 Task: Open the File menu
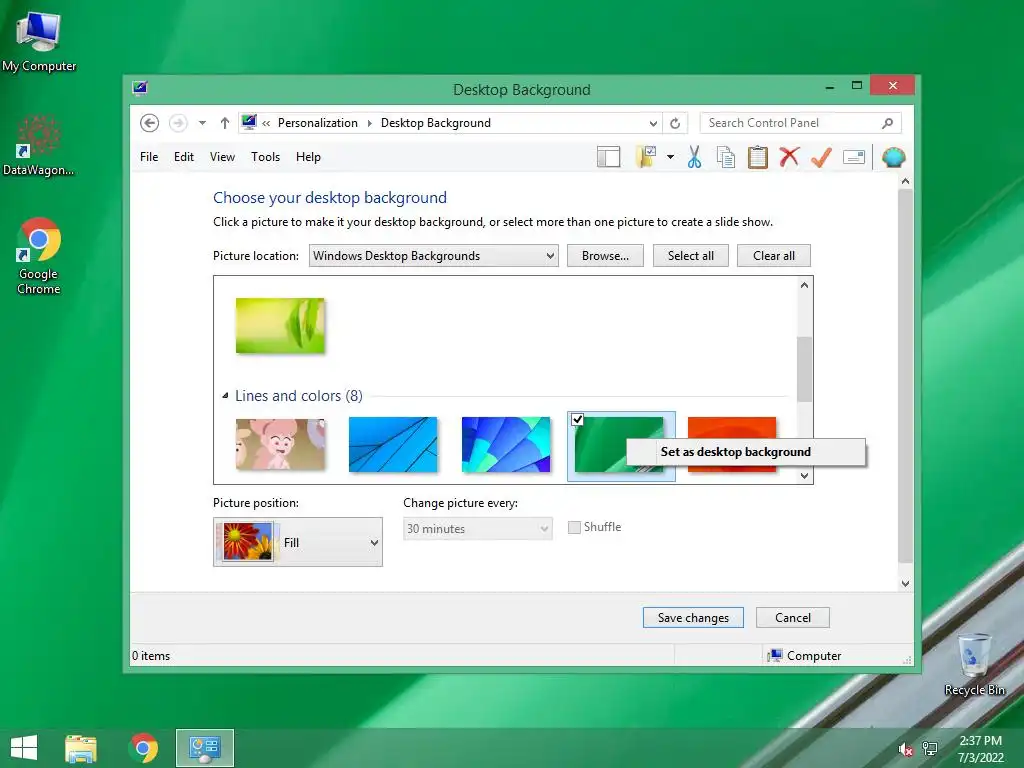[x=149, y=157]
